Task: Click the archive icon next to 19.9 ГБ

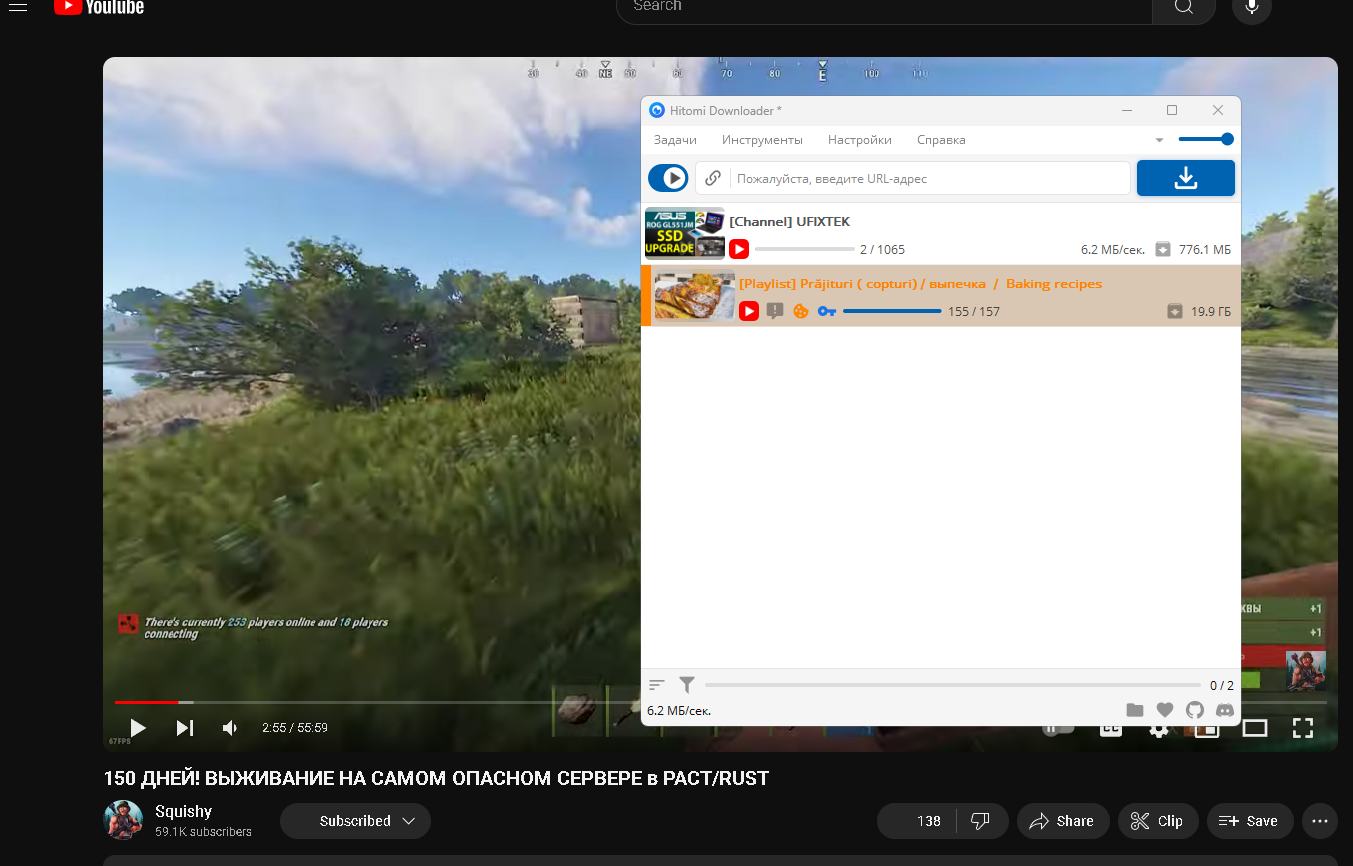Action: pyautogui.click(x=1175, y=311)
